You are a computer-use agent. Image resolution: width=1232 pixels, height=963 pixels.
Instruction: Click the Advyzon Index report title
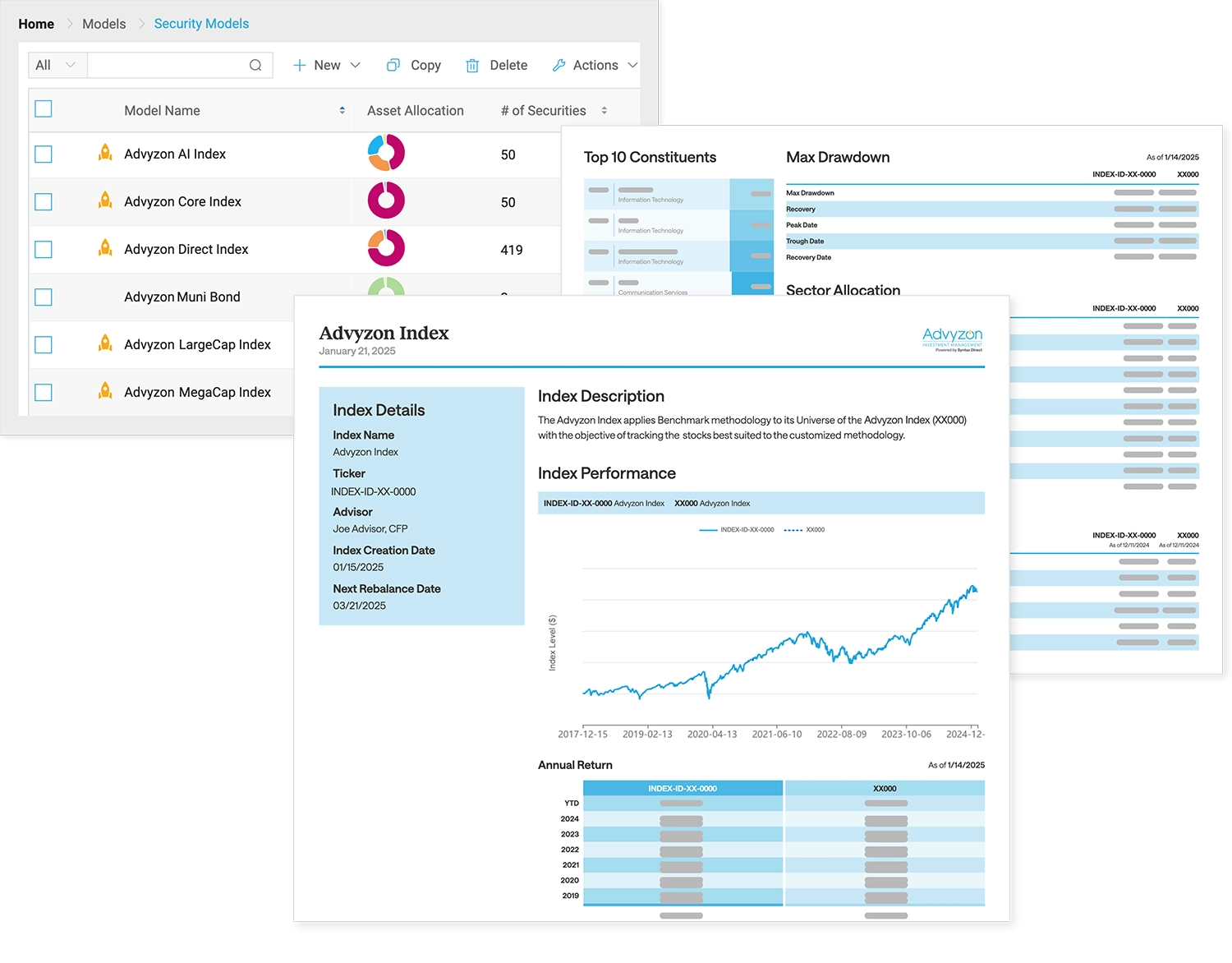point(384,333)
